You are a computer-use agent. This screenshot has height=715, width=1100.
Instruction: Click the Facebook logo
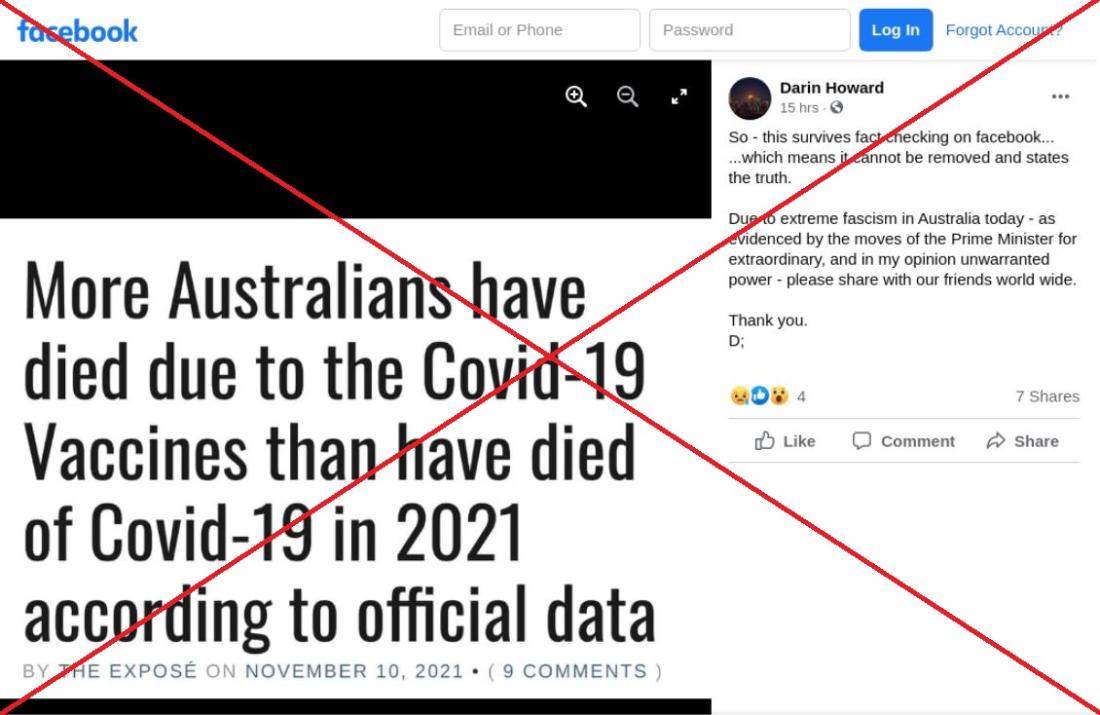[x=77, y=31]
